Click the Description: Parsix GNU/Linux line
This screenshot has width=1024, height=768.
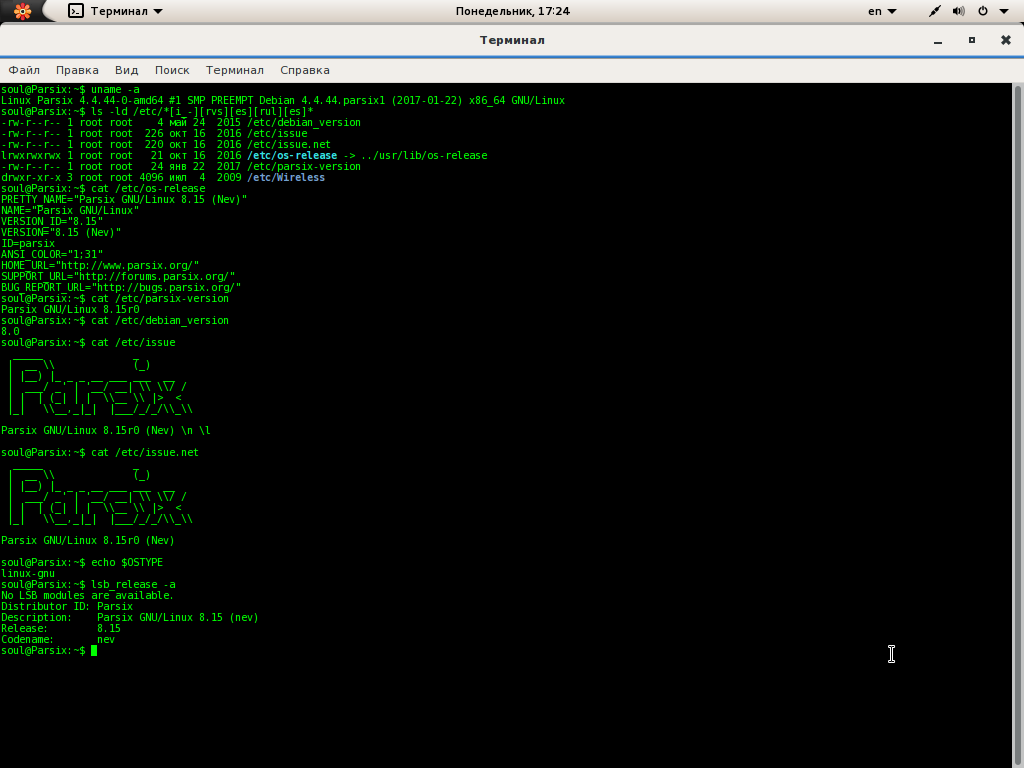click(130, 618)
